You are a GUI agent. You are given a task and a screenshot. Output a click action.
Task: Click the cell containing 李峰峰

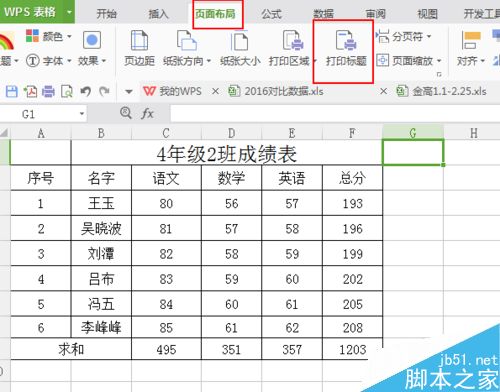pyautogui.click(x=101, y=328)
